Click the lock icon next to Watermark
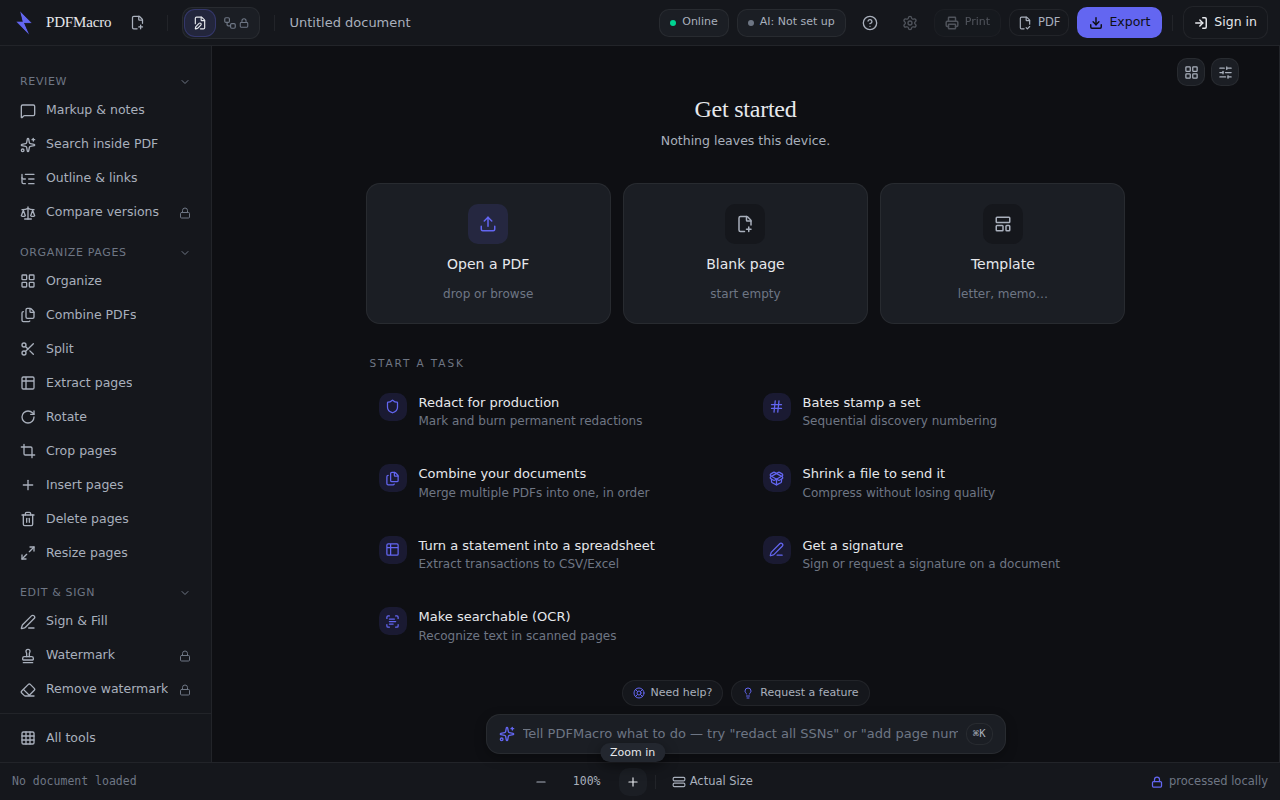Screen dimensions: 1280x800 pyautogui.click(x=185, y=656)
